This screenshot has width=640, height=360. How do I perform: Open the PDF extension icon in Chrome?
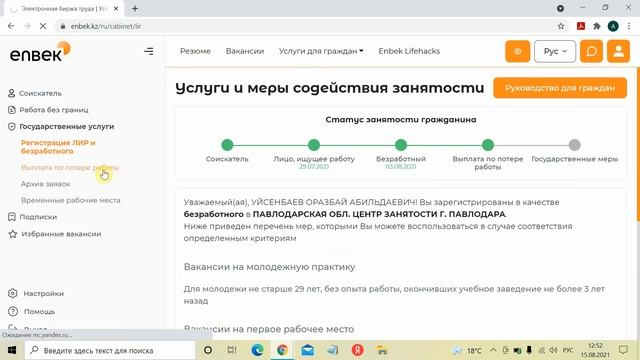581,26
